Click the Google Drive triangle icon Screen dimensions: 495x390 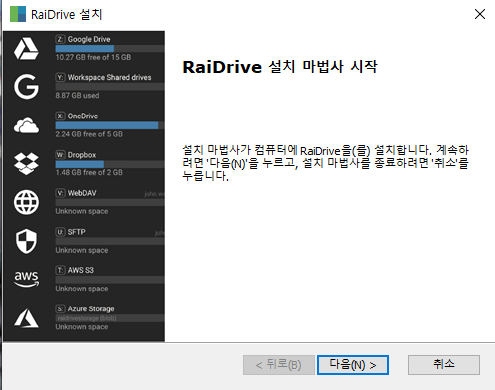pyautogui.click(x=26, y=49)
